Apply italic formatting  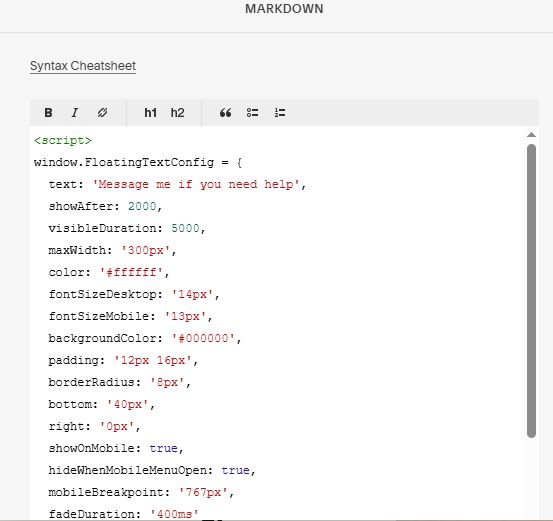tap(75, 113)
